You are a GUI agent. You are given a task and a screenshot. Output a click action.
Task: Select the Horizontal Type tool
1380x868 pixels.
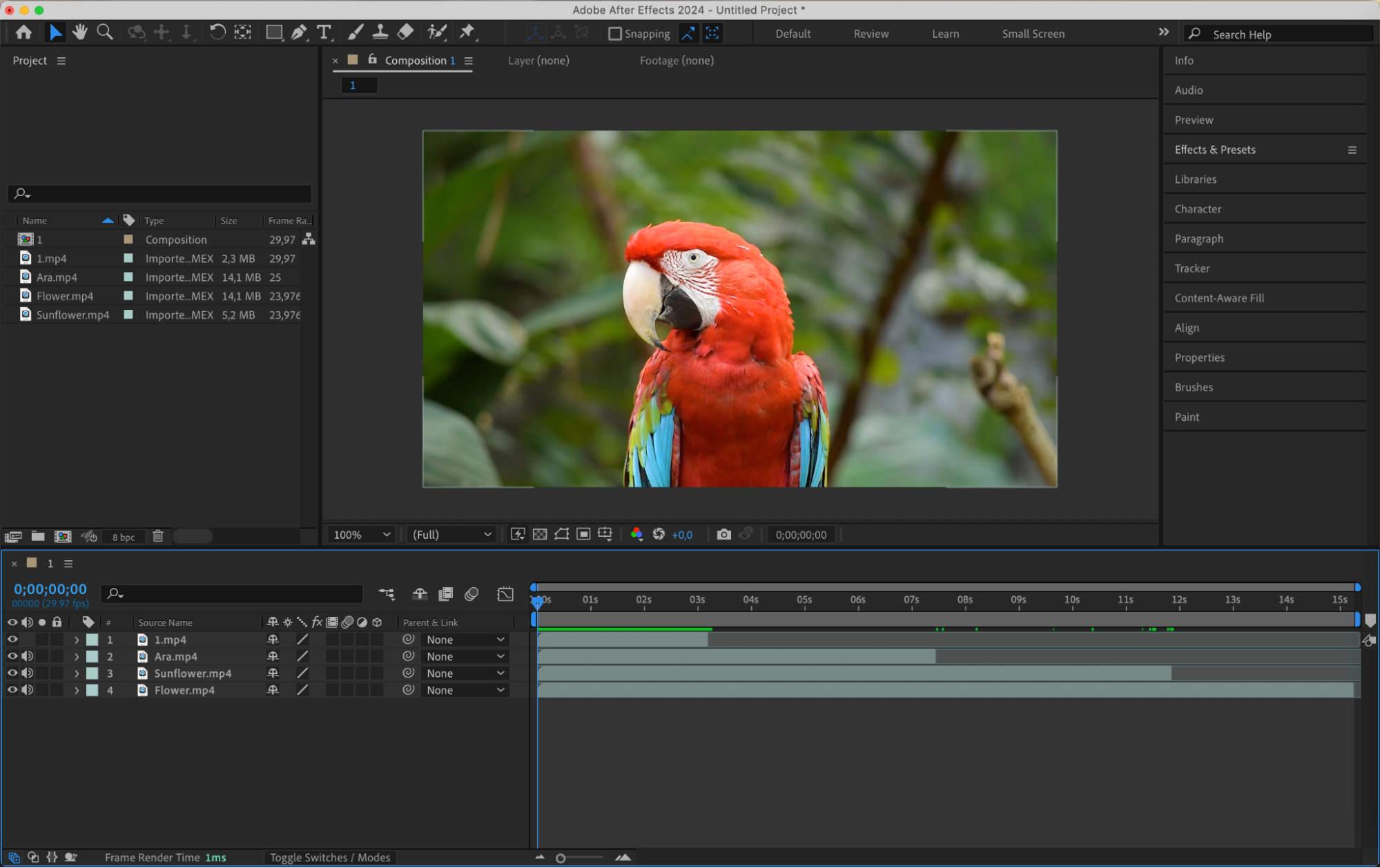coord(323,32)
